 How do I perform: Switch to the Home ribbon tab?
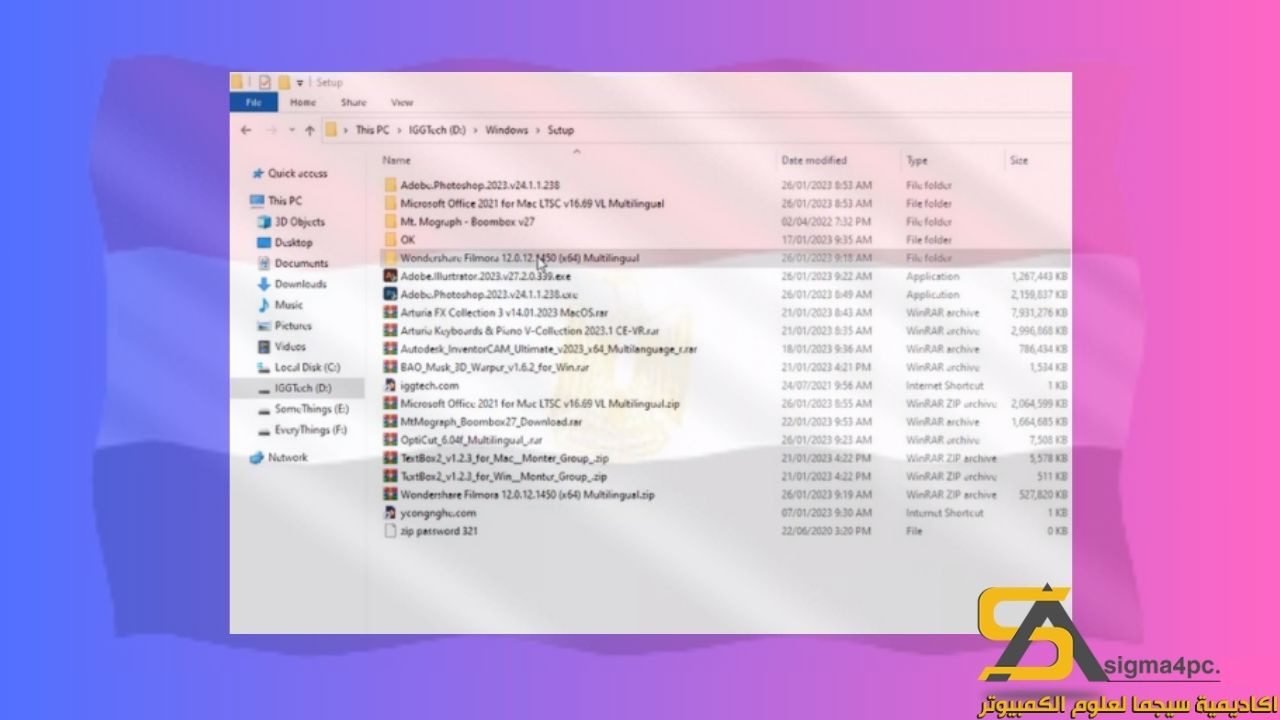[303, 102]
